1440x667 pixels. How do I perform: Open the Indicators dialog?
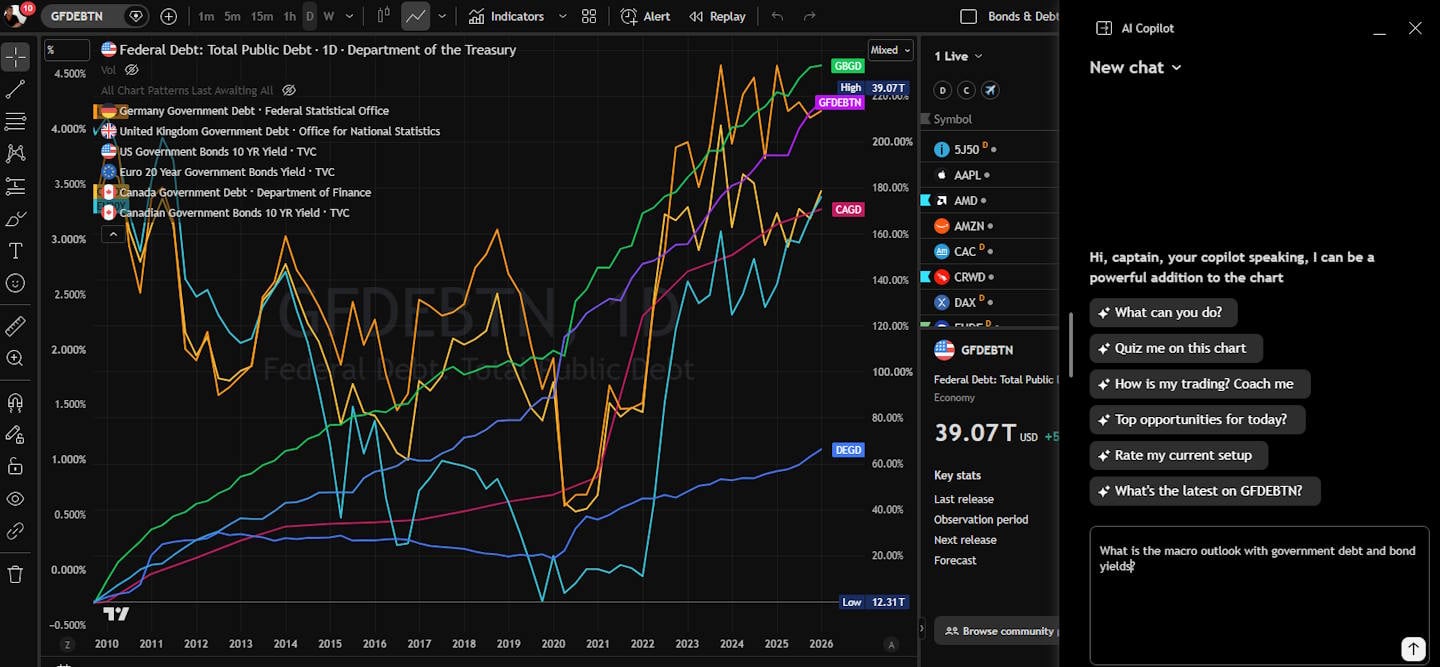pos(506,16)
